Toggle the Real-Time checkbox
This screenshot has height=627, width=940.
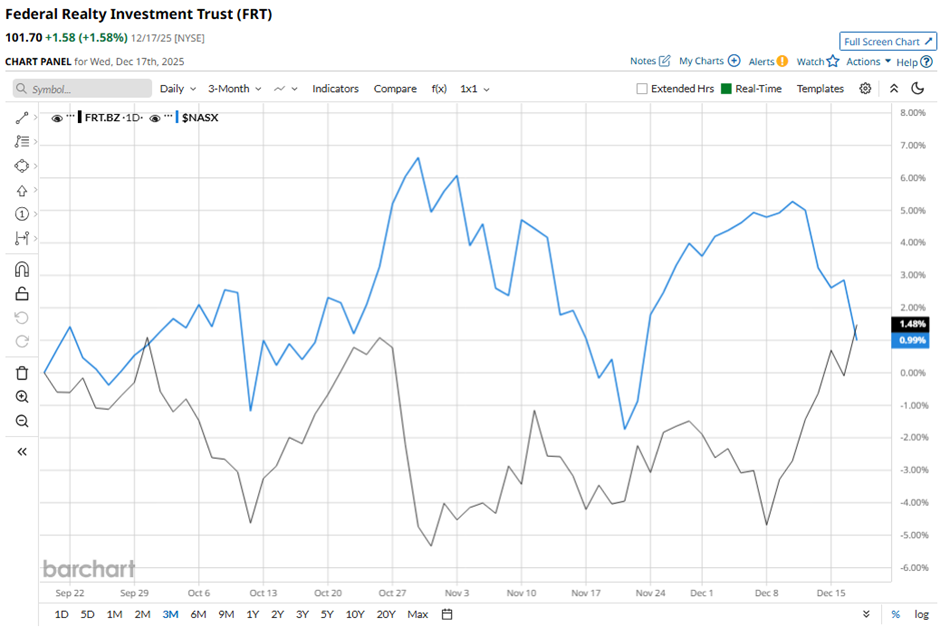pyautogui.click(x=726, y=89)
